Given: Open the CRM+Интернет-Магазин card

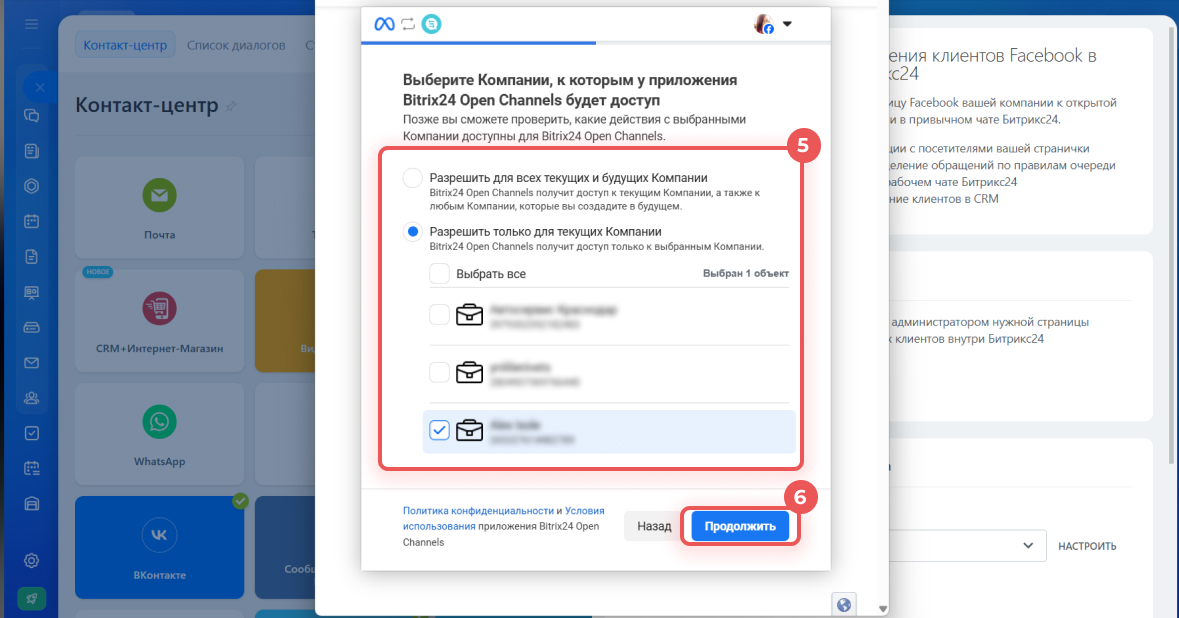Looking at the screenshot, I should pos(159,321).
